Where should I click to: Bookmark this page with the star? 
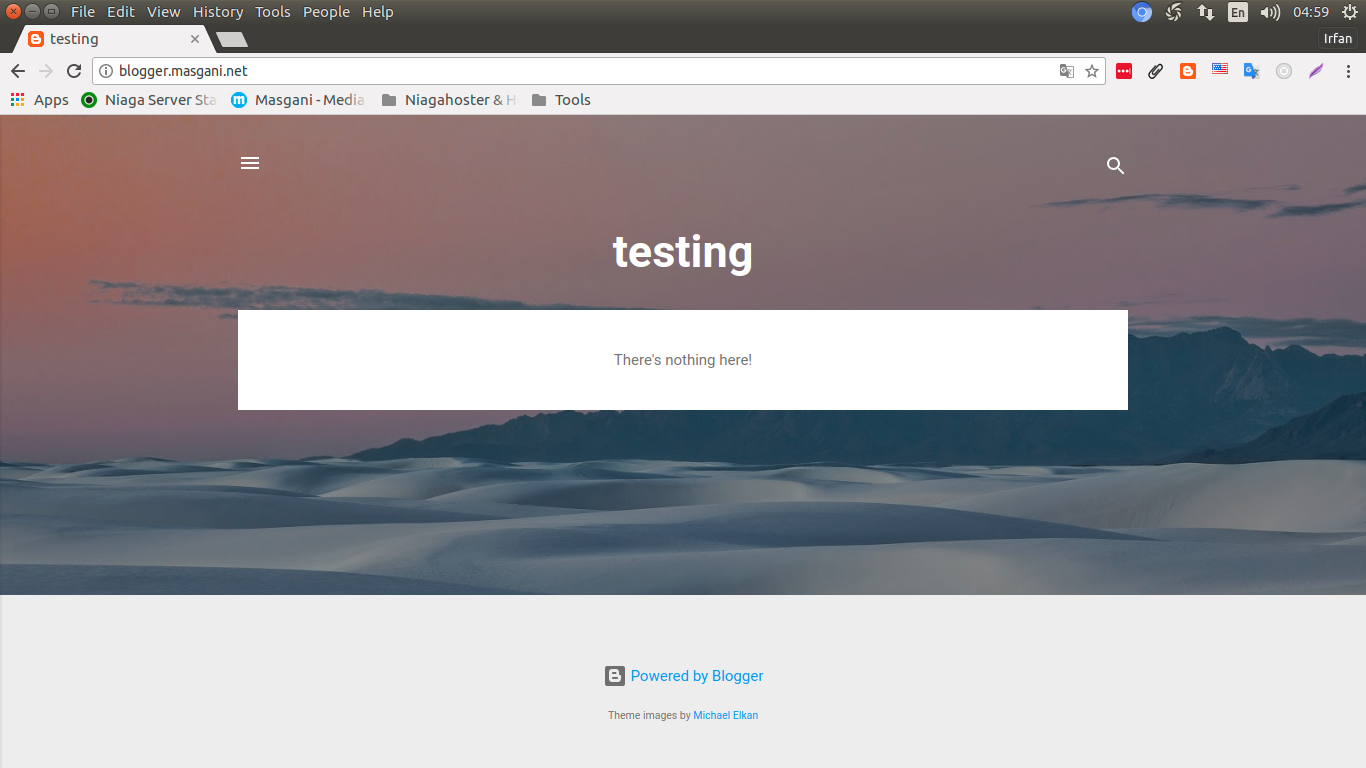[1092, 71]
